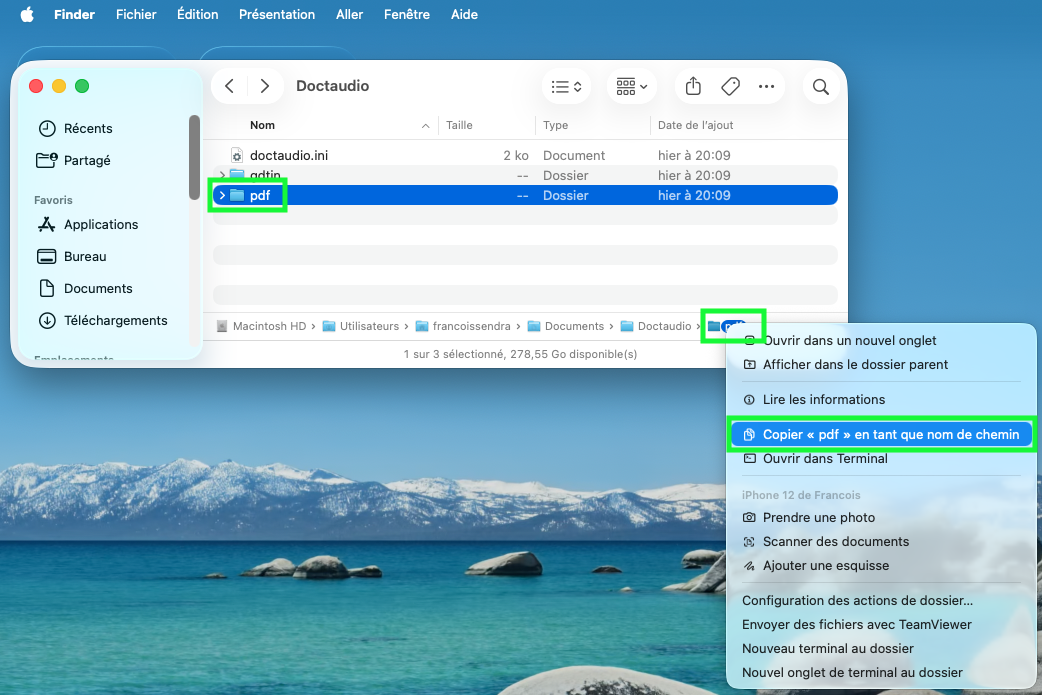Image resolution: width=1042 pixels, height=695 pixels.
Task: Click the tag icon in toolbar
Action: 730,86
